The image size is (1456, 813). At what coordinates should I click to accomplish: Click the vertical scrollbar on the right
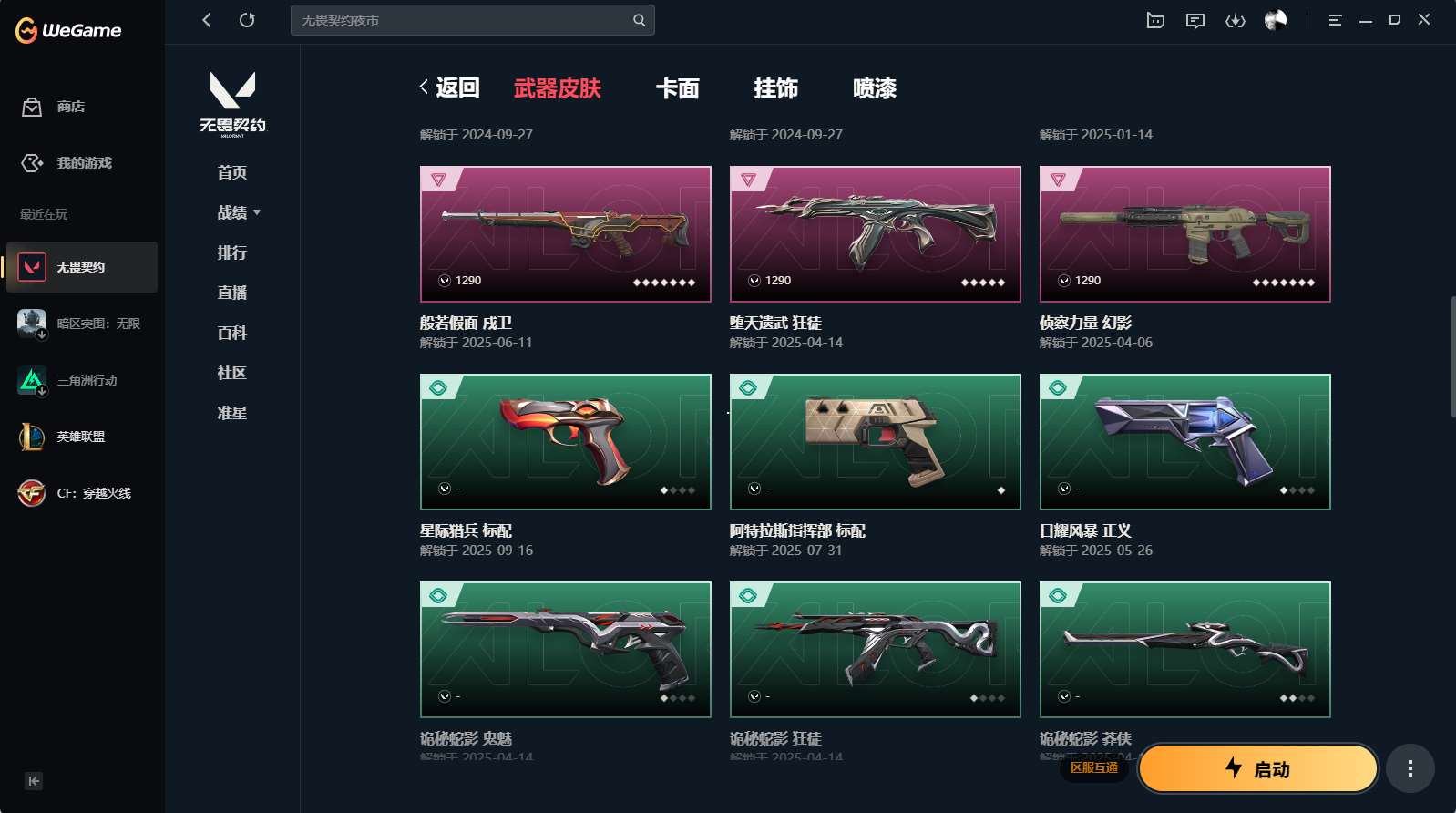coord(1452,356)
